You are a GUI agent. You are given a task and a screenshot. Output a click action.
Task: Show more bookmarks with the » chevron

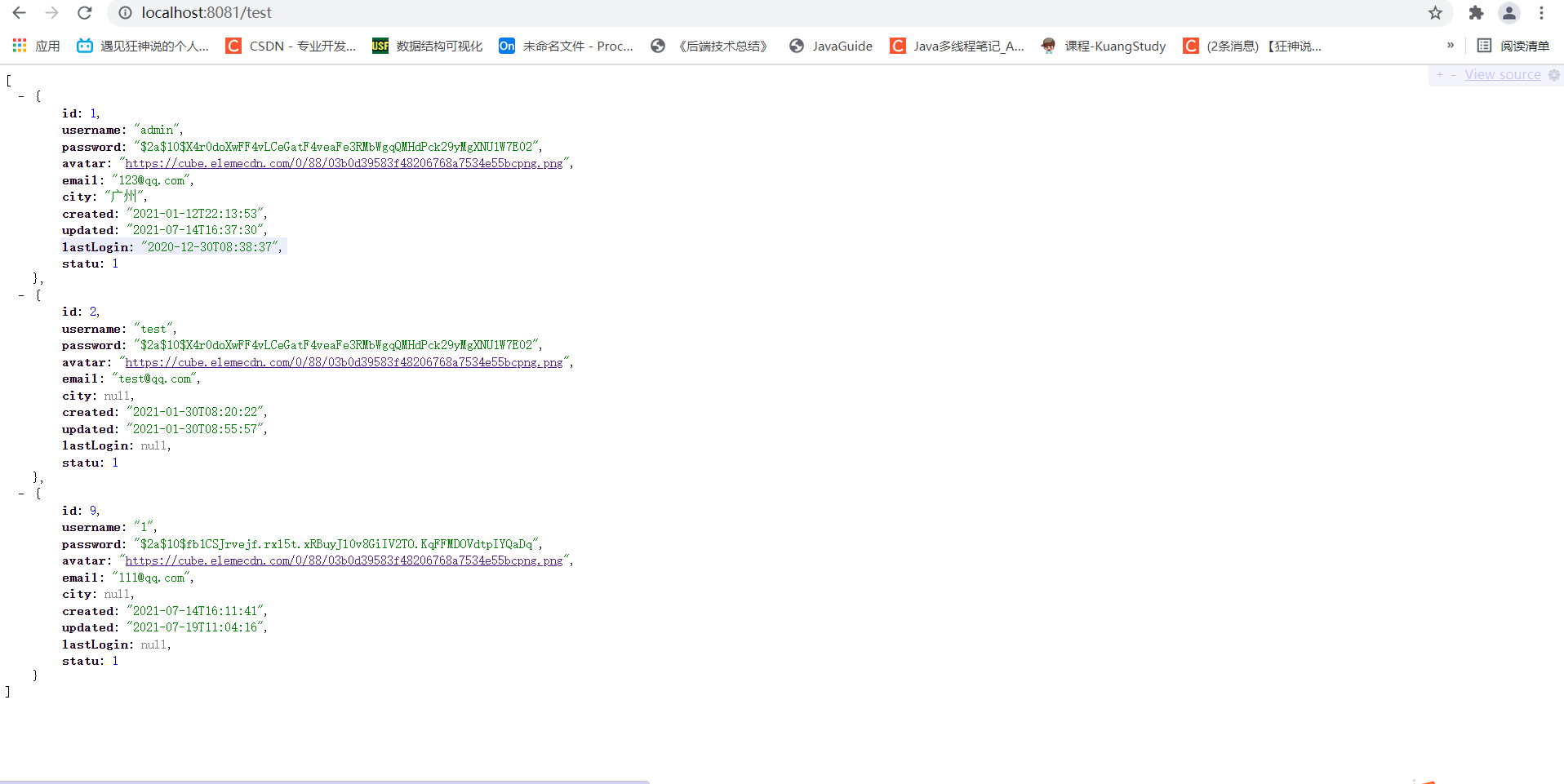click(x=1450, y=46)
